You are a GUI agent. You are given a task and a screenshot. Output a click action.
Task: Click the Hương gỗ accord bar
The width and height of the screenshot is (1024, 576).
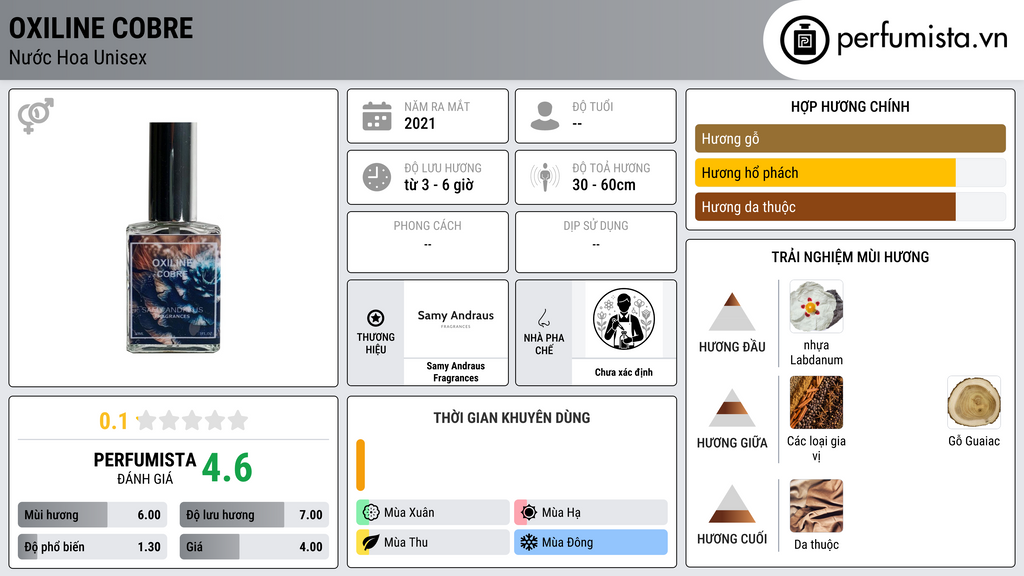point(850,138)
